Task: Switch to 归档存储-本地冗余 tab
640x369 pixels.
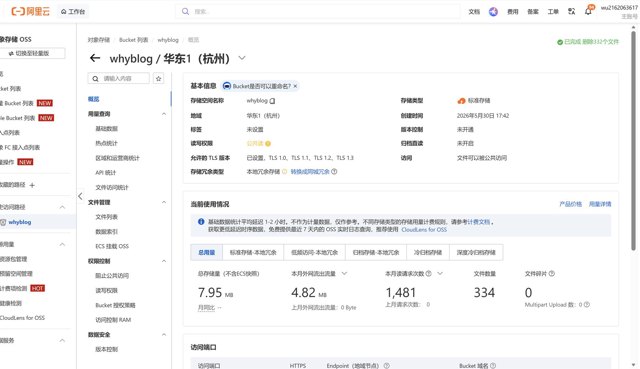Action: (376, 252)
